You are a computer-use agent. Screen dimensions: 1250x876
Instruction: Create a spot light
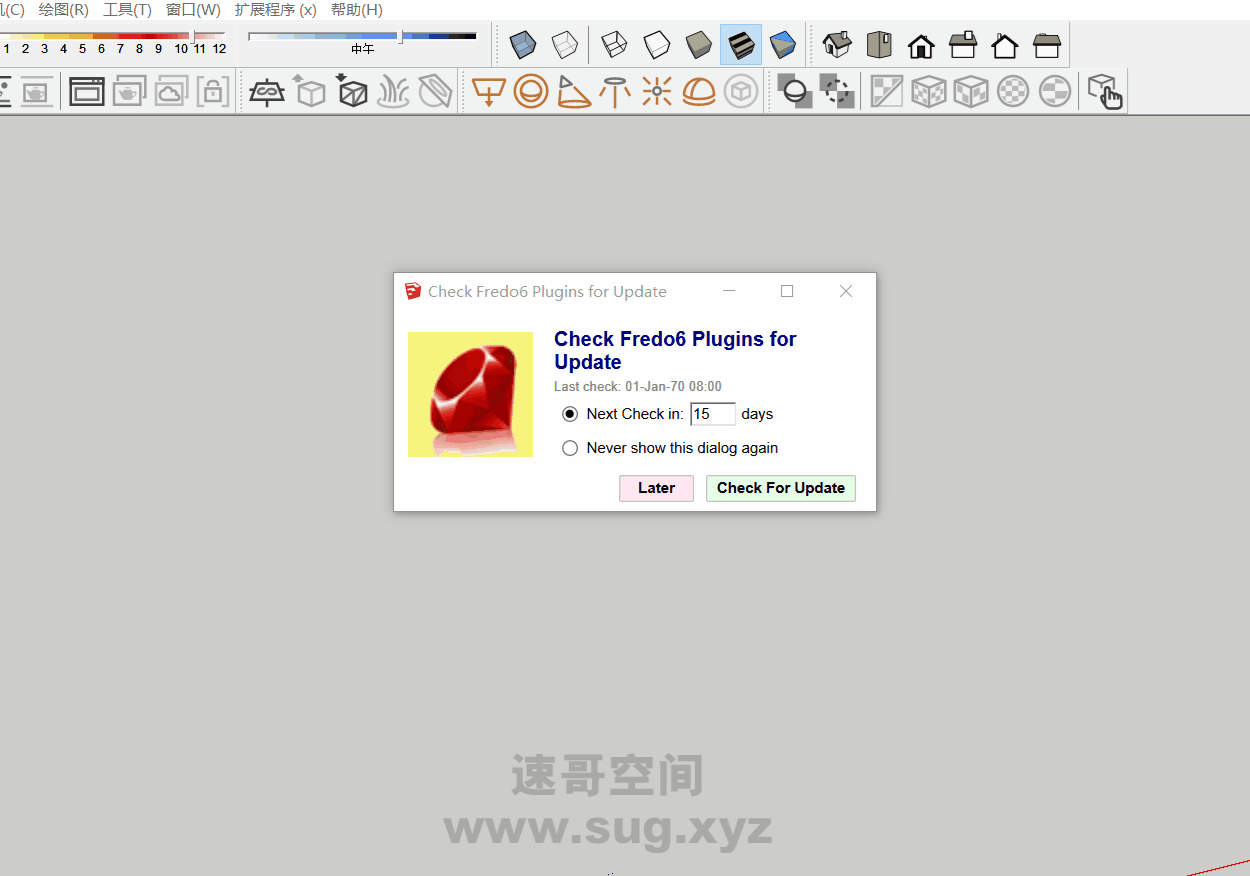click(x=573, y=92)
